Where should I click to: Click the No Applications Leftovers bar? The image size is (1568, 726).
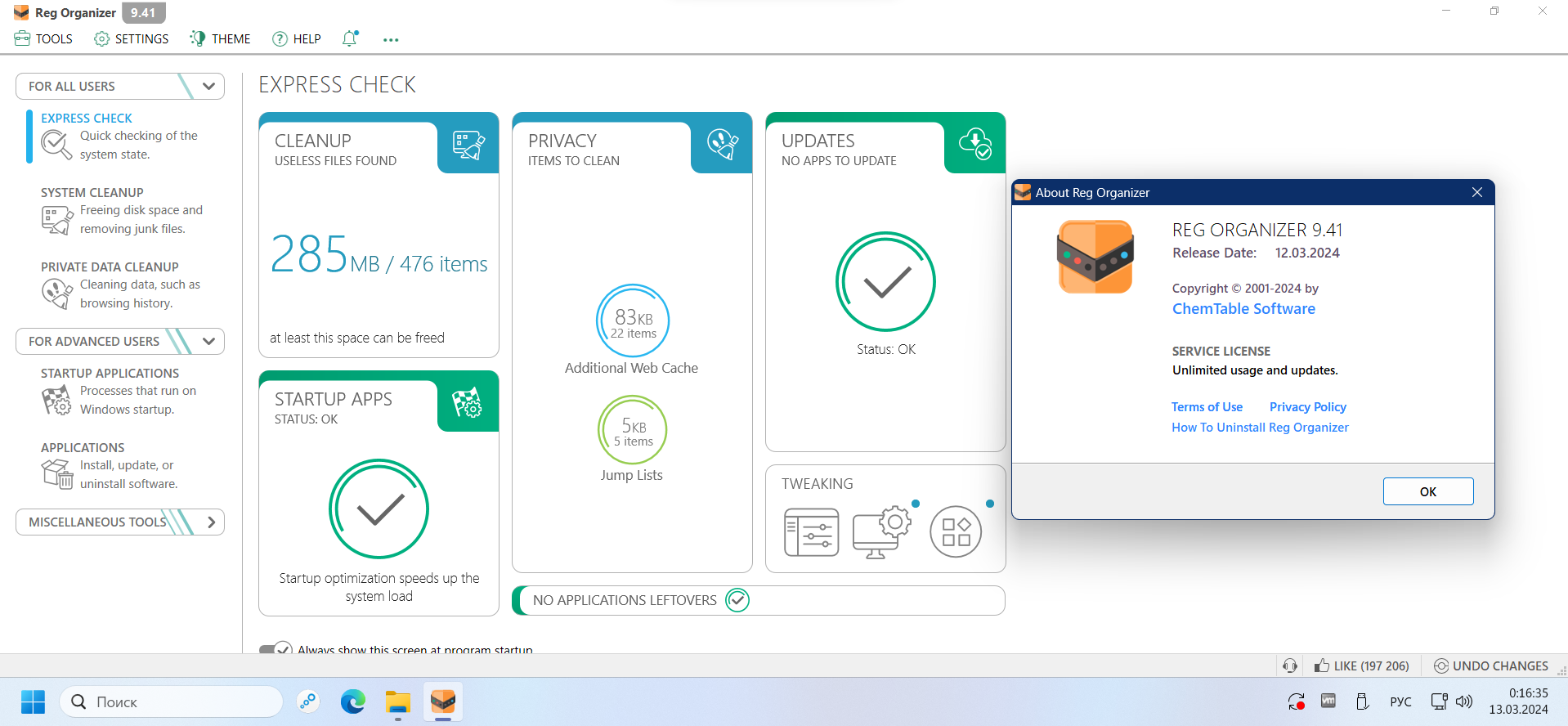pos(758,600)
